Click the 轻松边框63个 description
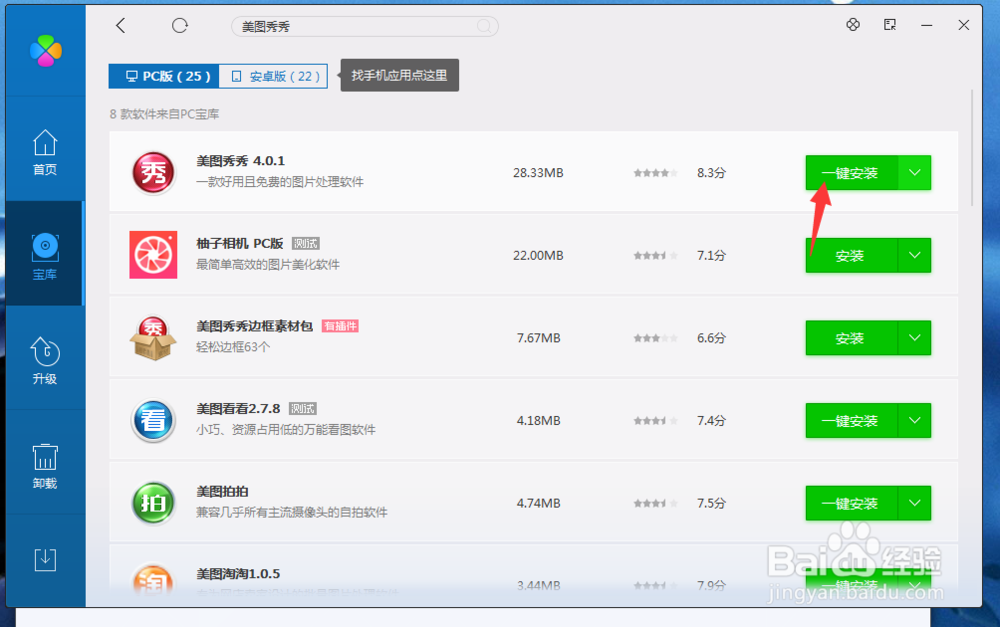This screenshot has height=627, width=1000. point(233,347)
